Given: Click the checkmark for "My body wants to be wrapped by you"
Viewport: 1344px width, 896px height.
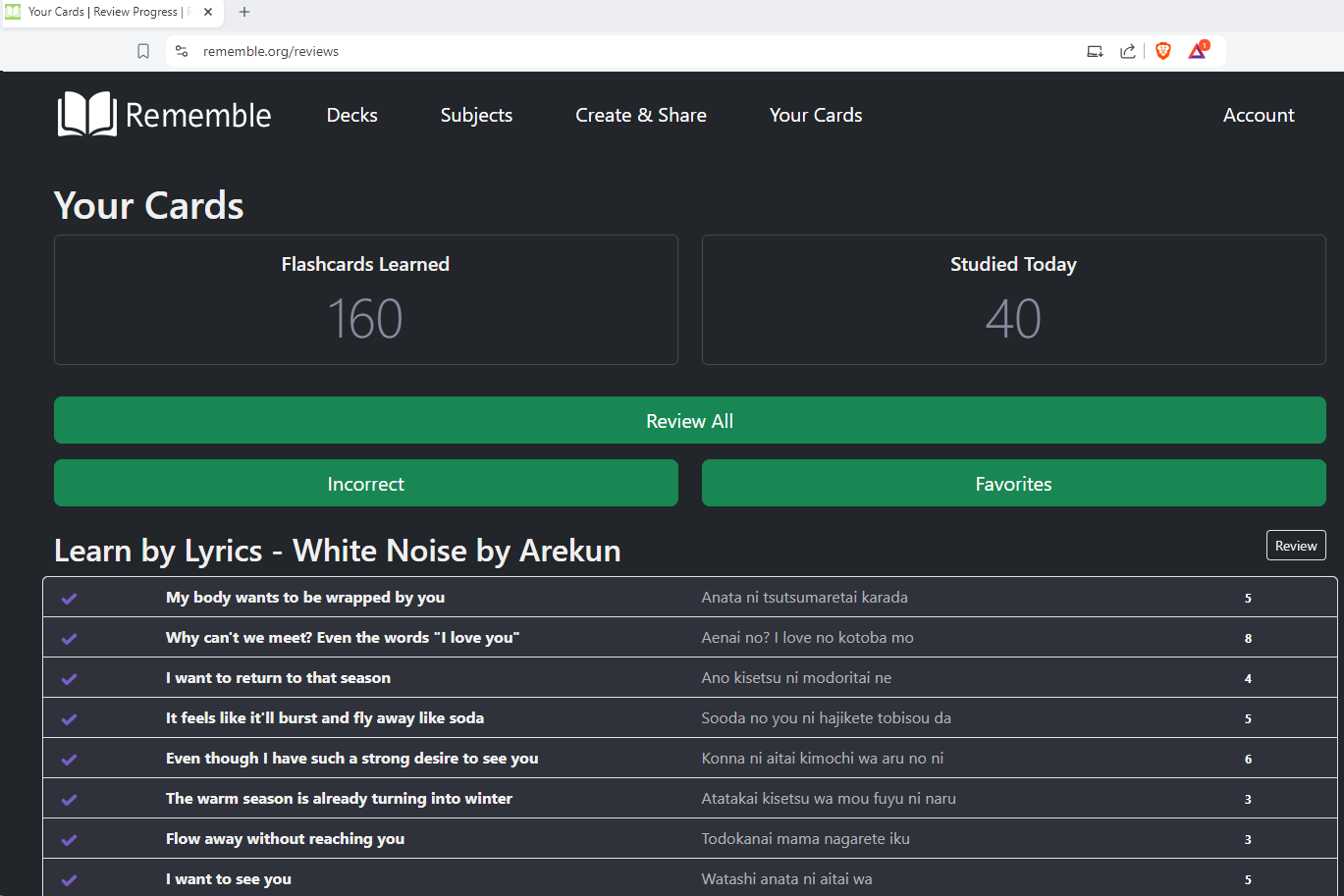Looking at the screenshot, I should click(x=70, y=598).
